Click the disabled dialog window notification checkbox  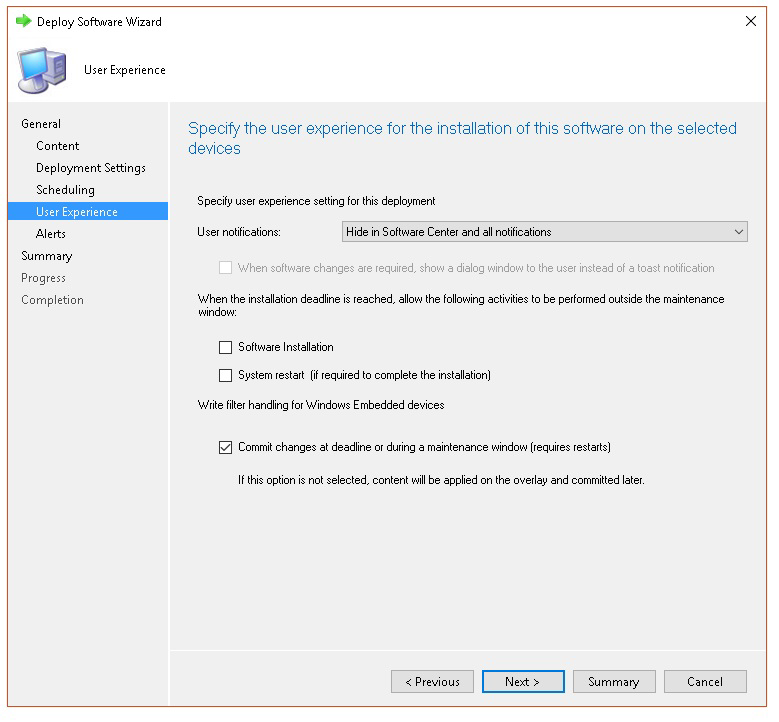click(226, 268)
